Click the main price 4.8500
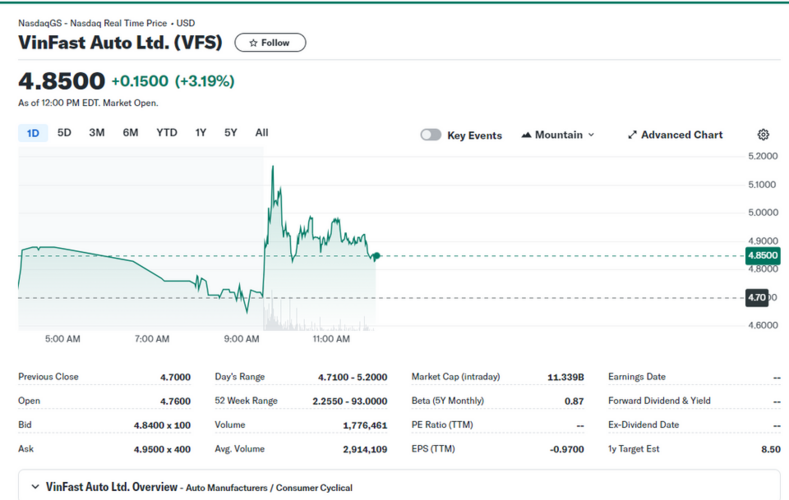 (x=61, y=81)
